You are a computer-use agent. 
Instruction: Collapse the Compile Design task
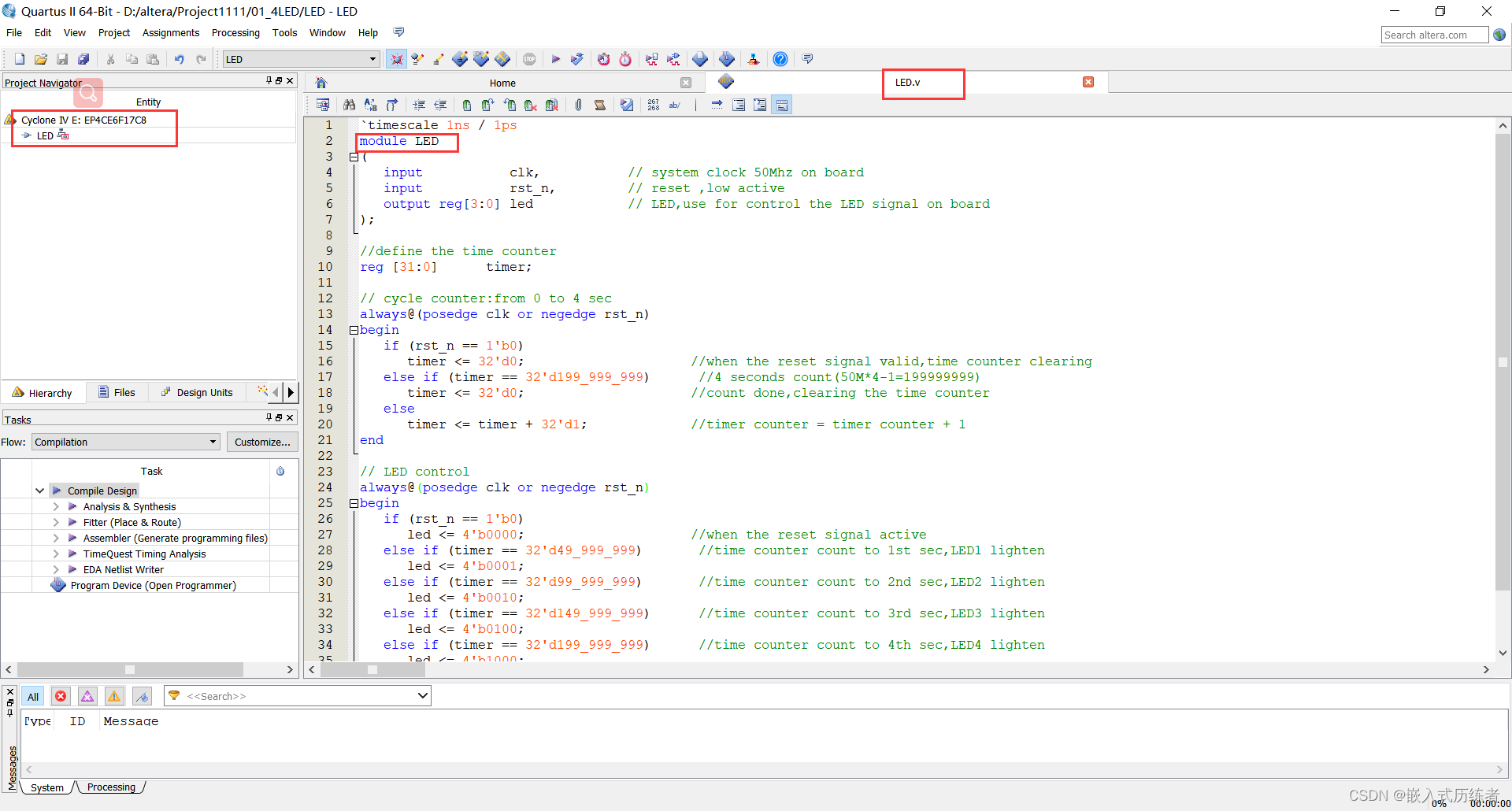pyautogui.click(x=39, y=491)
